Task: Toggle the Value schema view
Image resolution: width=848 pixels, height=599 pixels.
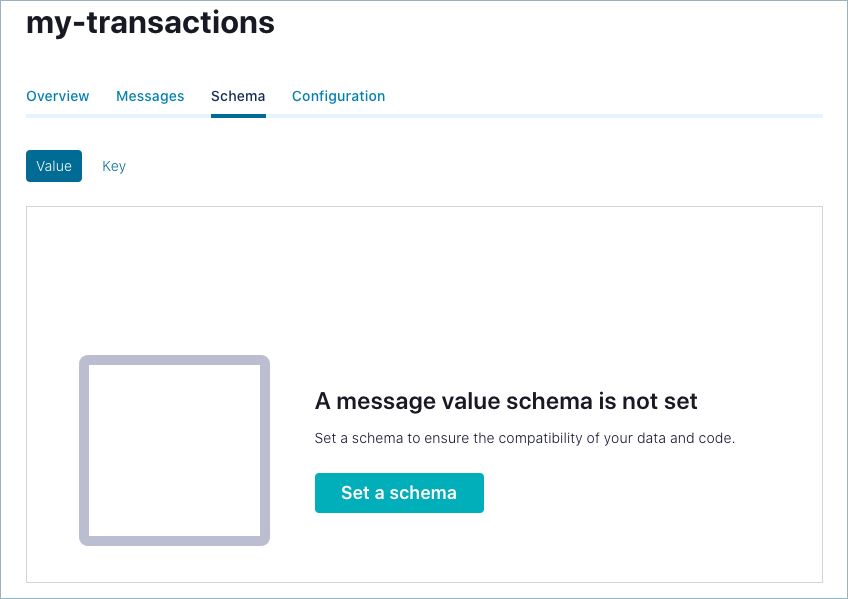Action: [x=54, y=166]
